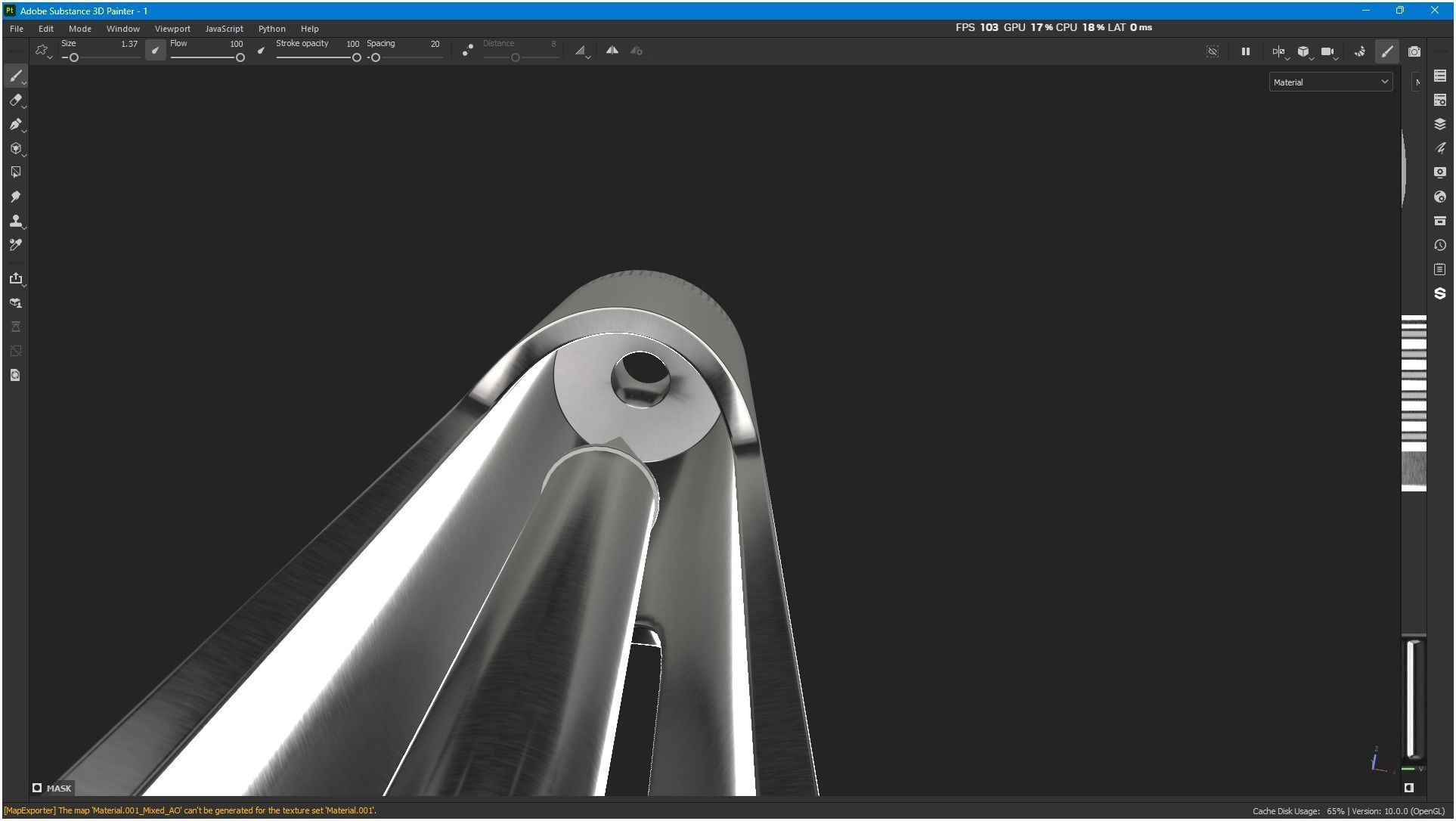Open the History panel icon
Image resolution: width=1456 pixels, height=821 pixels.
(x=1439, y=245)
